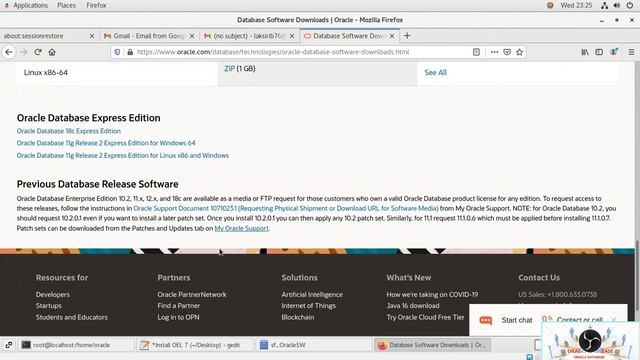The width and height of the screenshot is (640, 360).
Task: Click the See All link
Action: (x=436, y=73)
